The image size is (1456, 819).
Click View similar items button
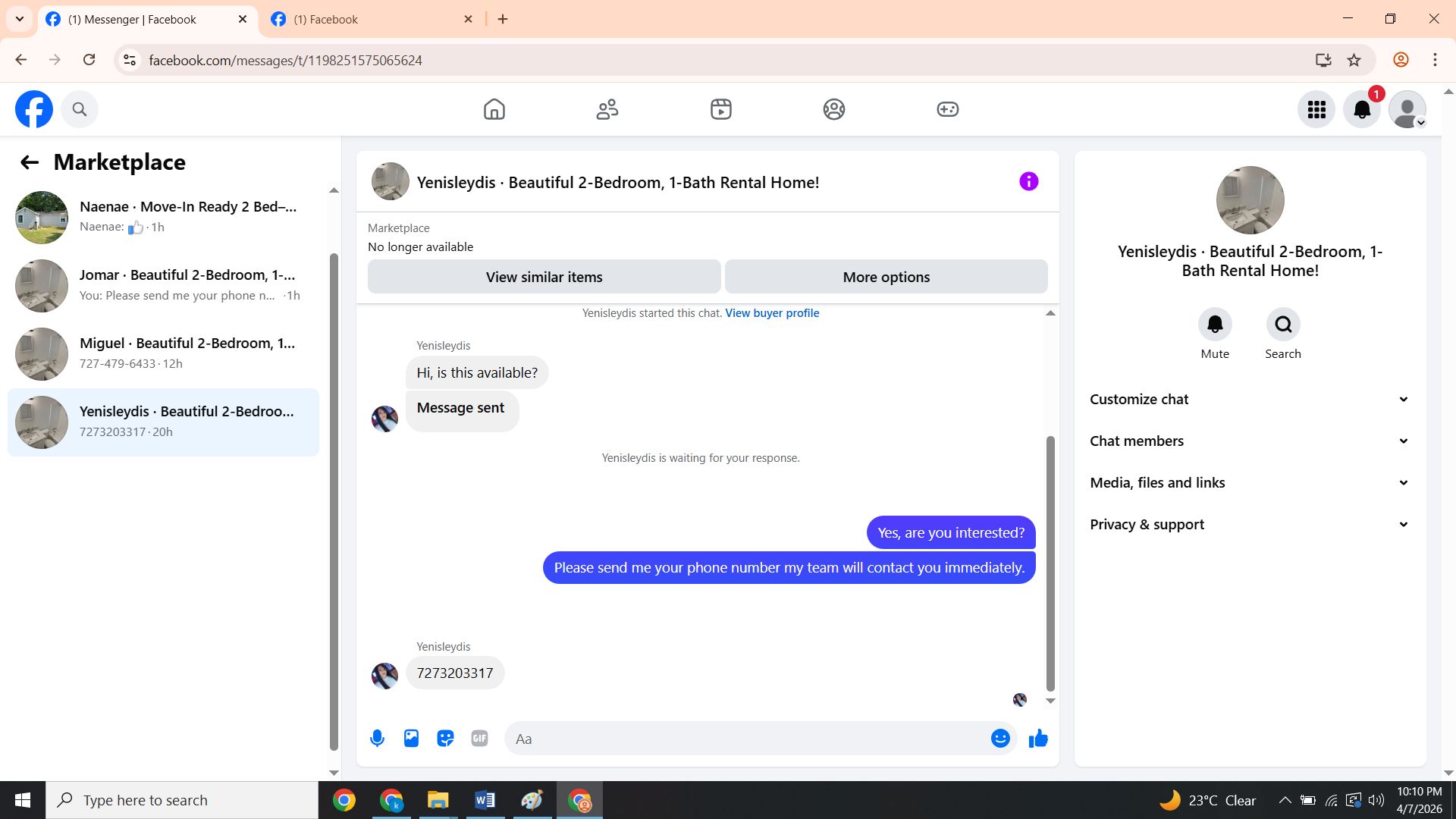(544, 277)
